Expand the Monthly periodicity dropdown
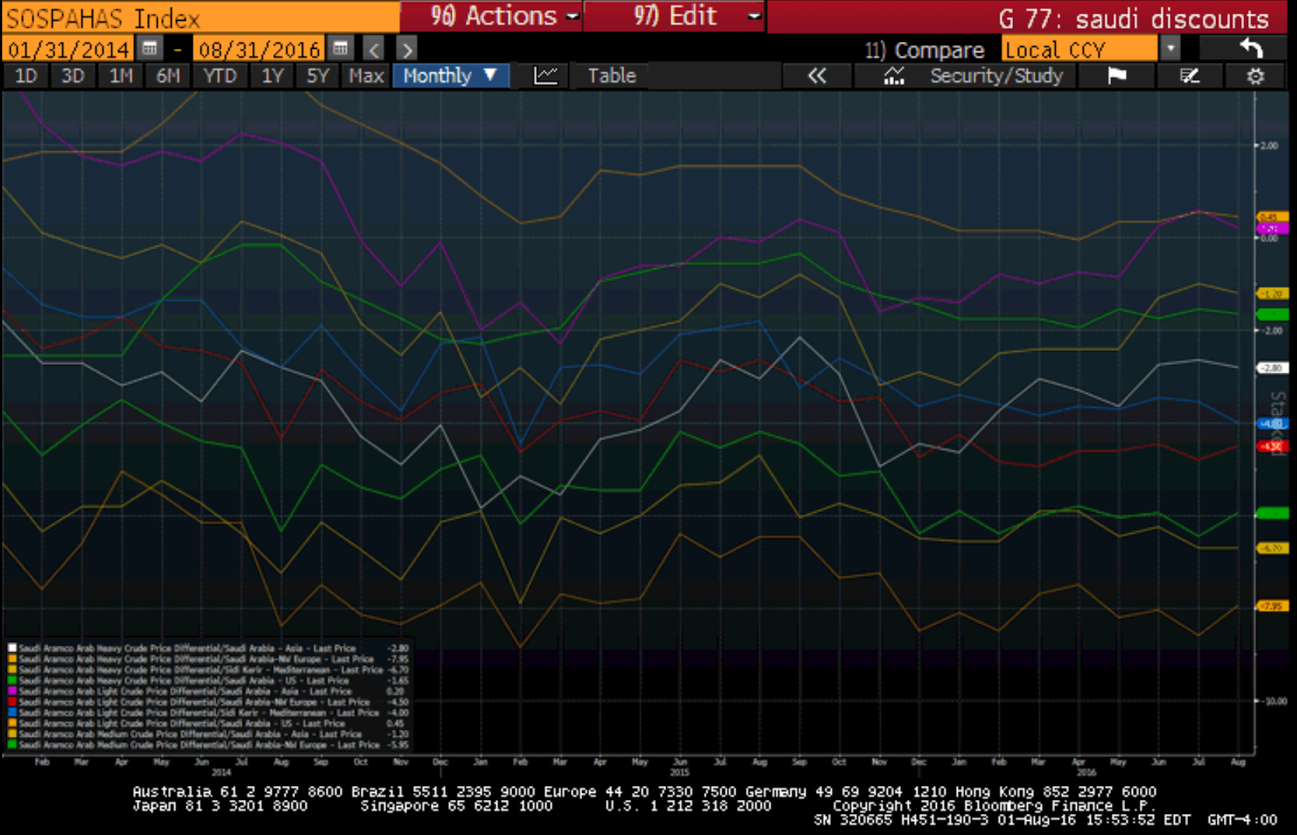Viewport: 1297px width, 835px height. [x=451, y=76]
